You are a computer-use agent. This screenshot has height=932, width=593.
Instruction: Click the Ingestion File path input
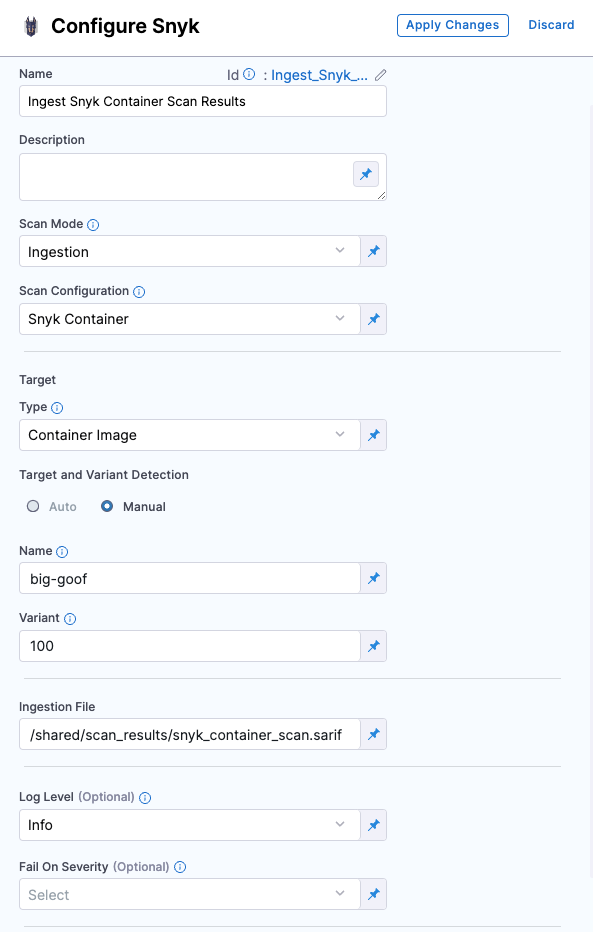(190, 734)
